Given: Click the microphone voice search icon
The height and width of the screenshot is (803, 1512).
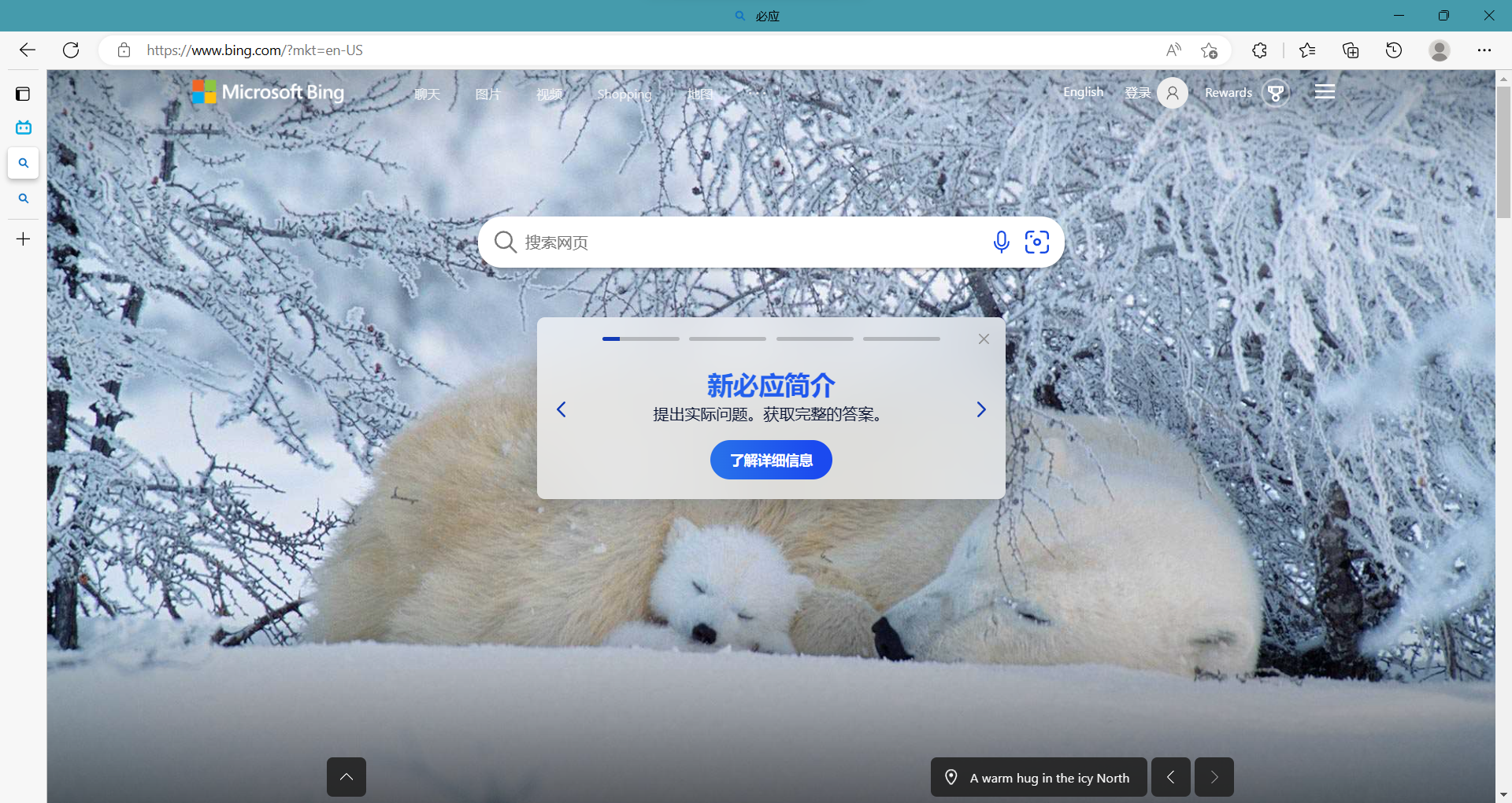Looking at the screenshot, I should point(1001,242).
